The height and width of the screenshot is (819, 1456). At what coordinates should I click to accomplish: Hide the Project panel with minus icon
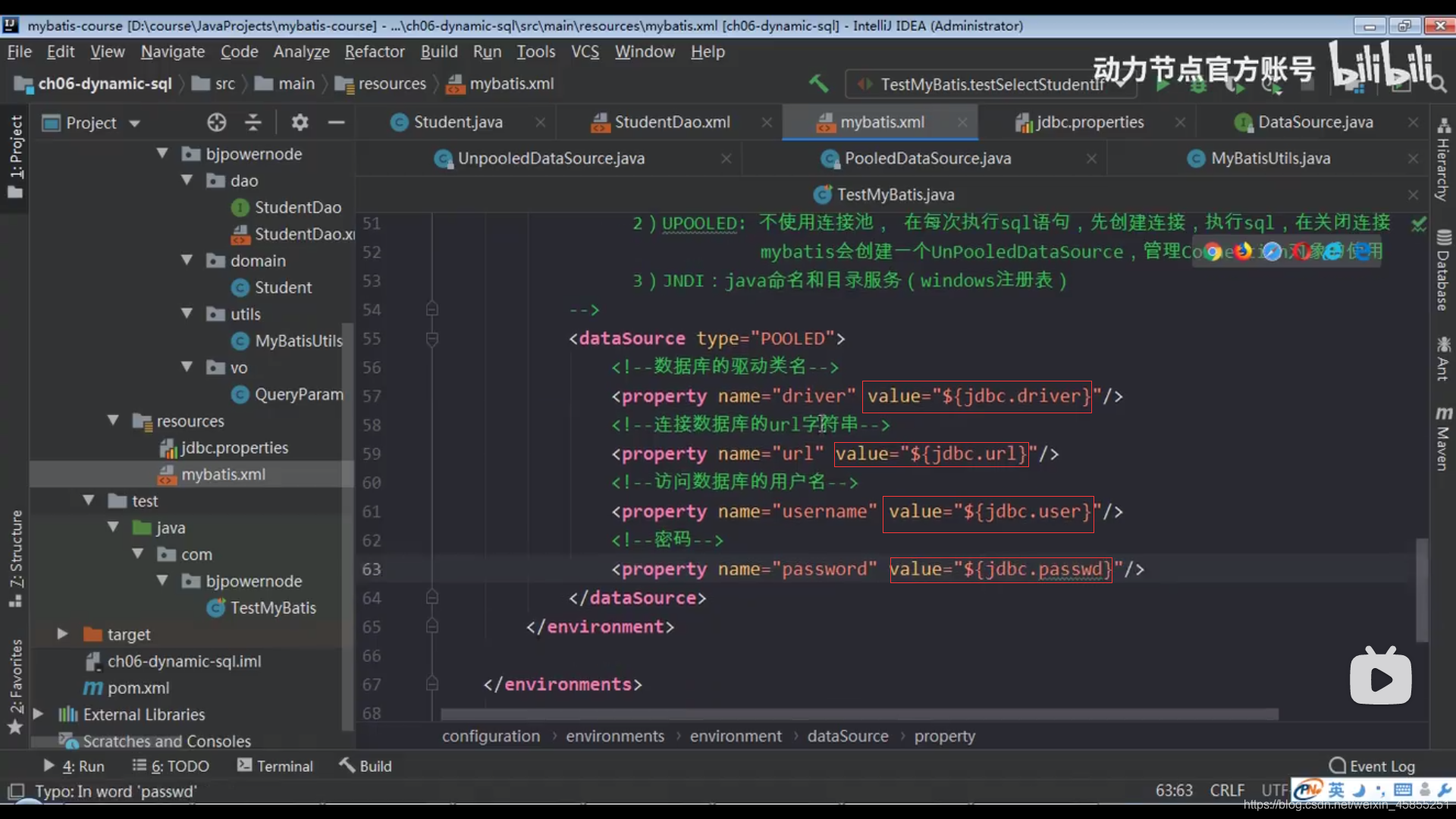[336, 122]
